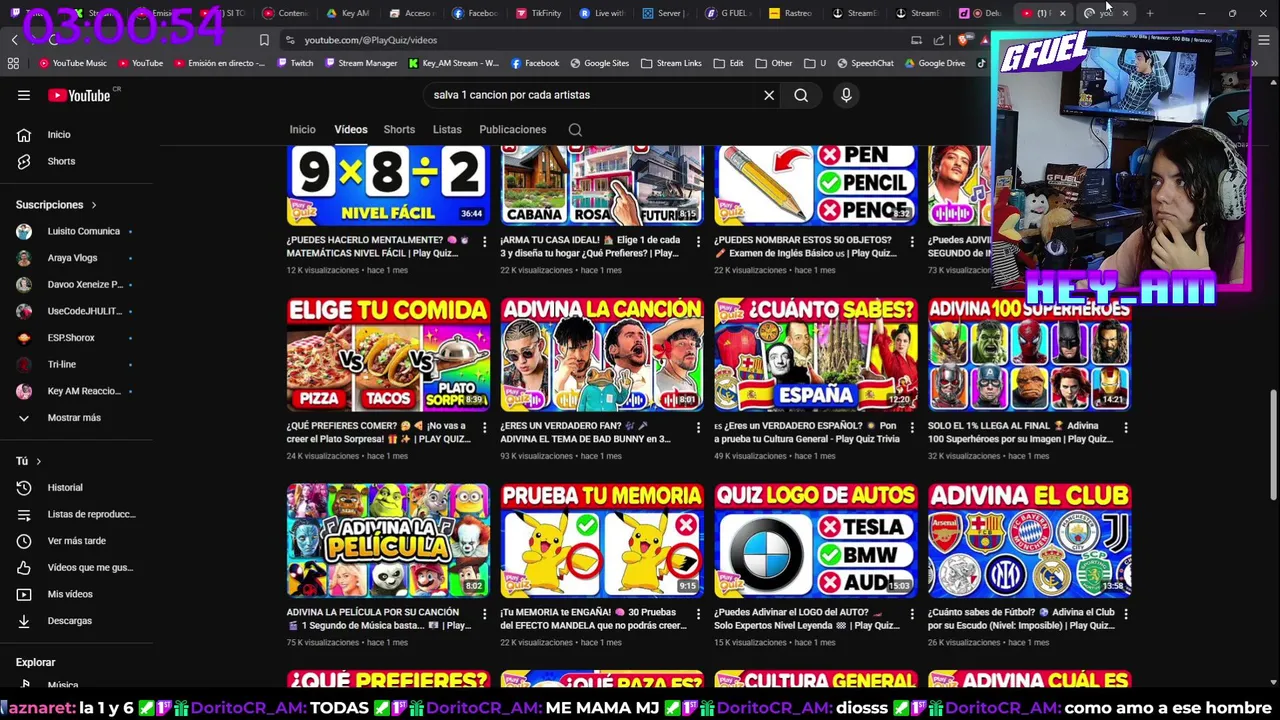
Task: Open Twitch bookmark in bookmarks bar
Action: (x=295, y=63)
